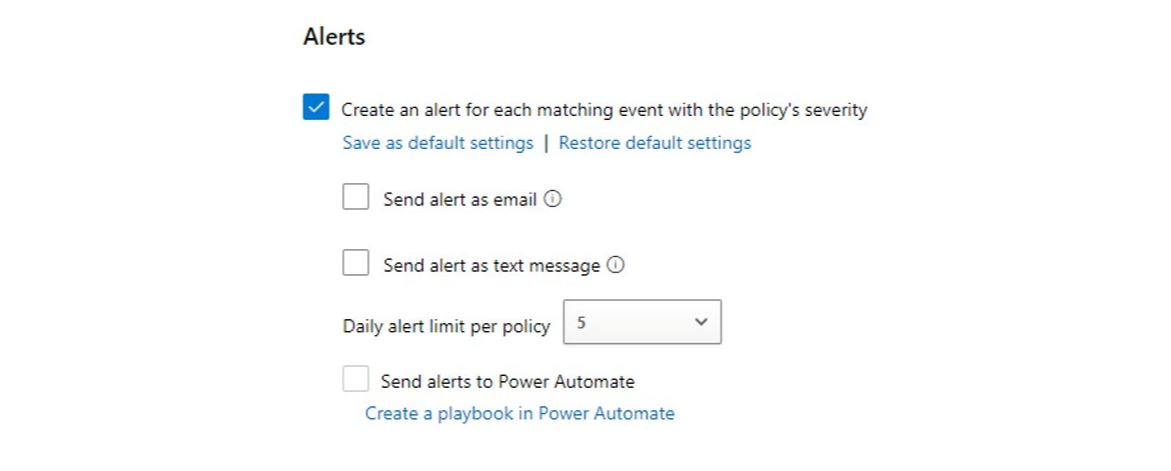Screen dimensions: 1171x471
Task: Click the Send alerts to Power Automate label
Action: coord(508,382)
